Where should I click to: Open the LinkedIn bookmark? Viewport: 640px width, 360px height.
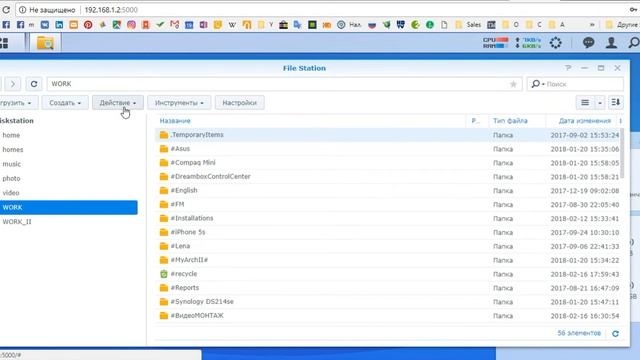click(59, 25)
